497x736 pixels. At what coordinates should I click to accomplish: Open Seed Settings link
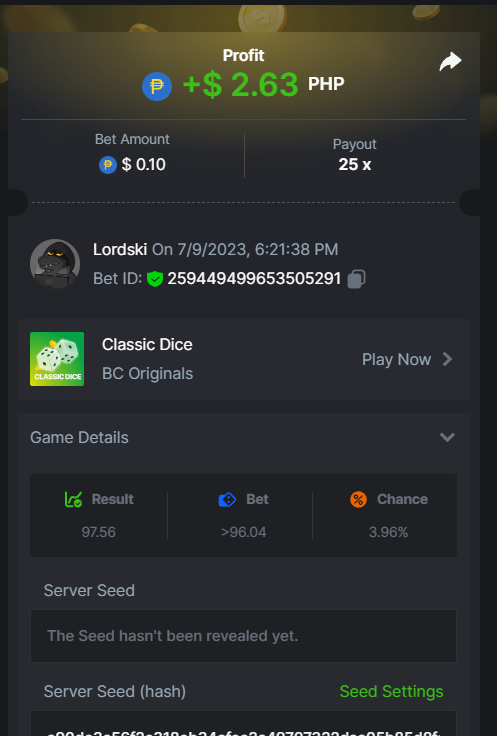(391, 691)
